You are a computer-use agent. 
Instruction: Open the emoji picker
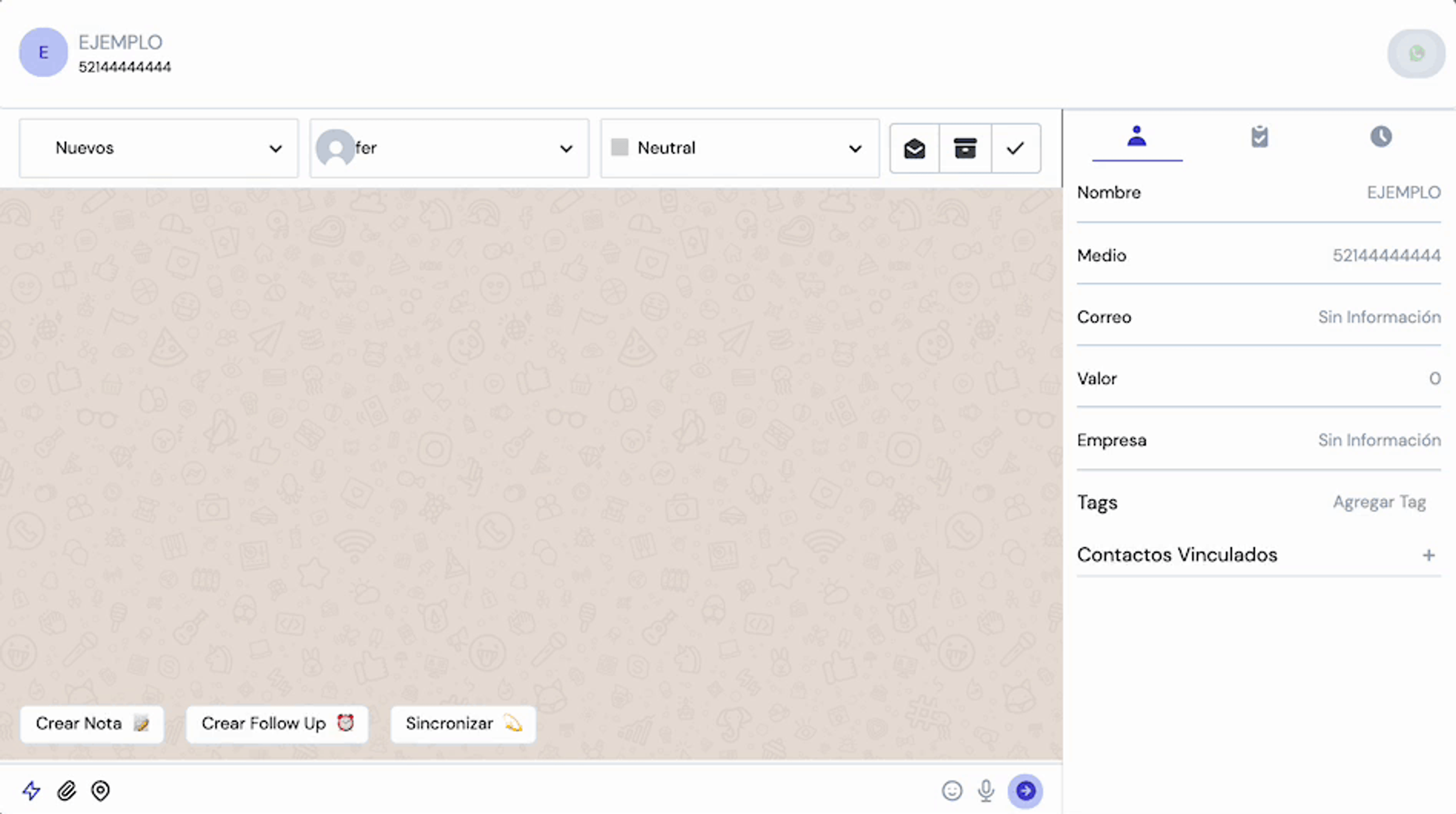(952, 790)
